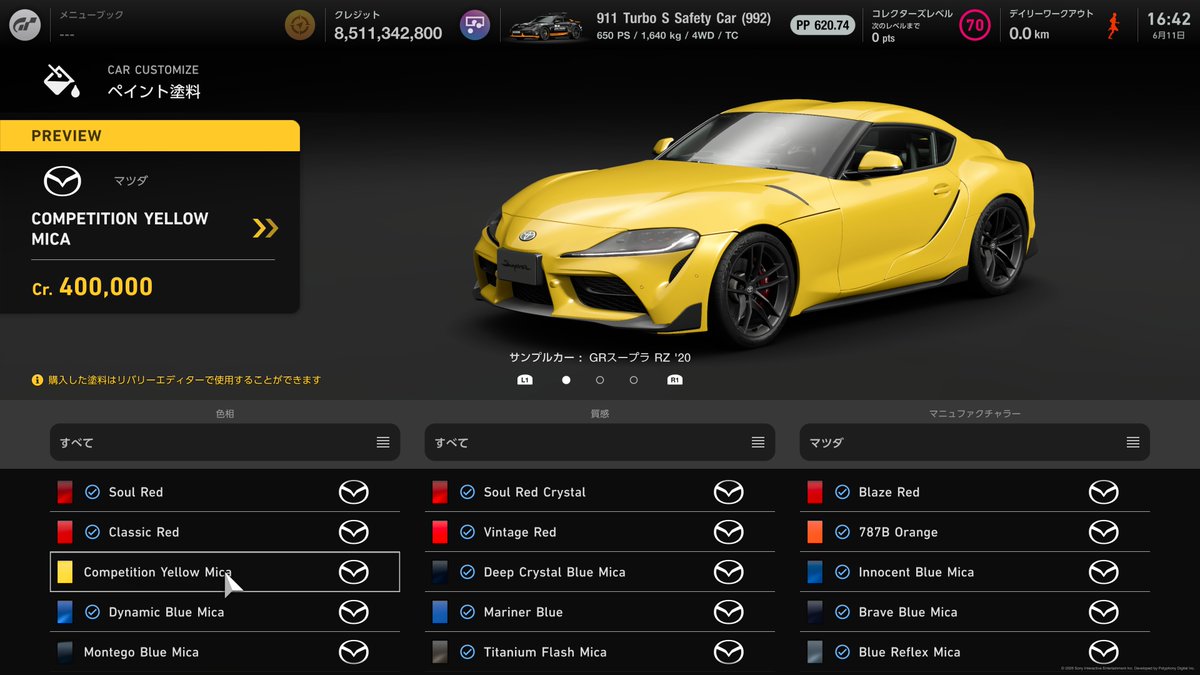This screenshot has height=675, width=1200.
Task: Click the Soul Red color swatch
Action: [65, 492]
